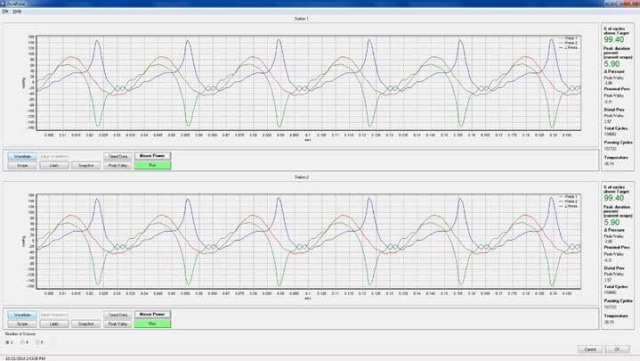Click the Station 1 title label

tap(301, 19)
